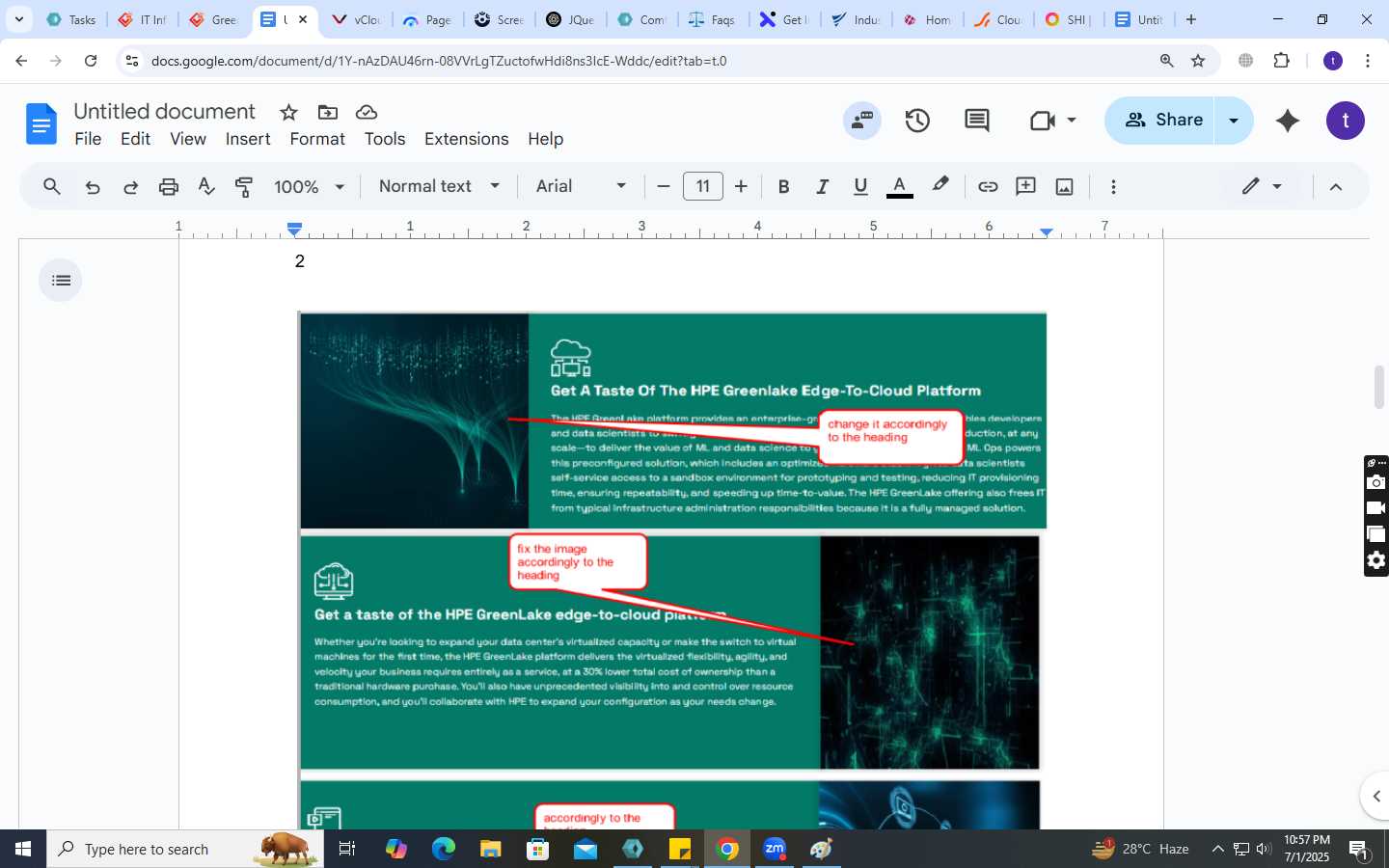Open the More toolbar options dots
Screen dimensions: 1389x868
pyautogui.click(x=1113, y=186)
